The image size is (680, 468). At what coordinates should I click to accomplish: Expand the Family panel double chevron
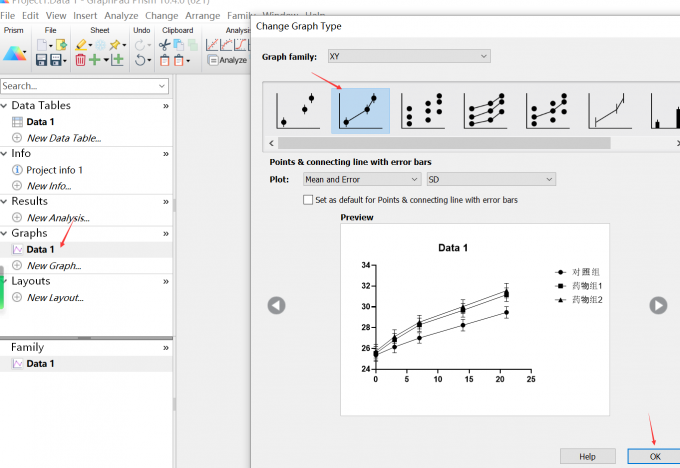coord(166,348)
